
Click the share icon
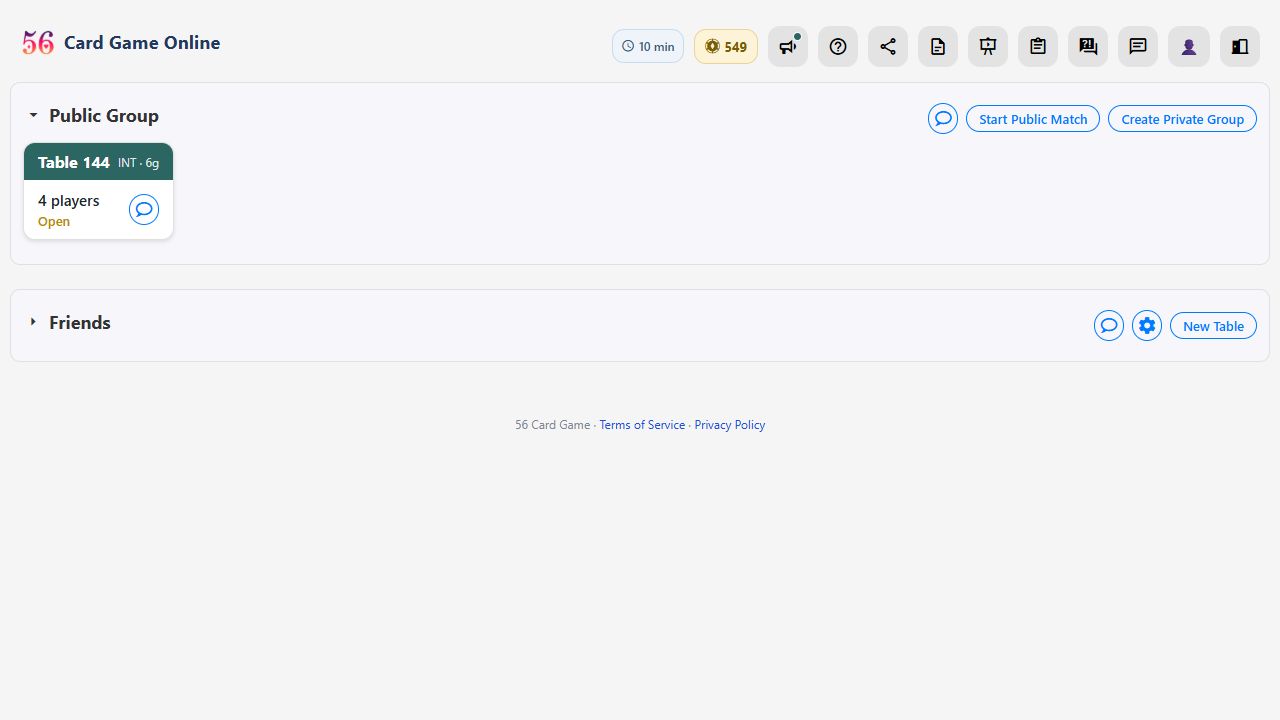pyautogui.click(x=888, y=46)
